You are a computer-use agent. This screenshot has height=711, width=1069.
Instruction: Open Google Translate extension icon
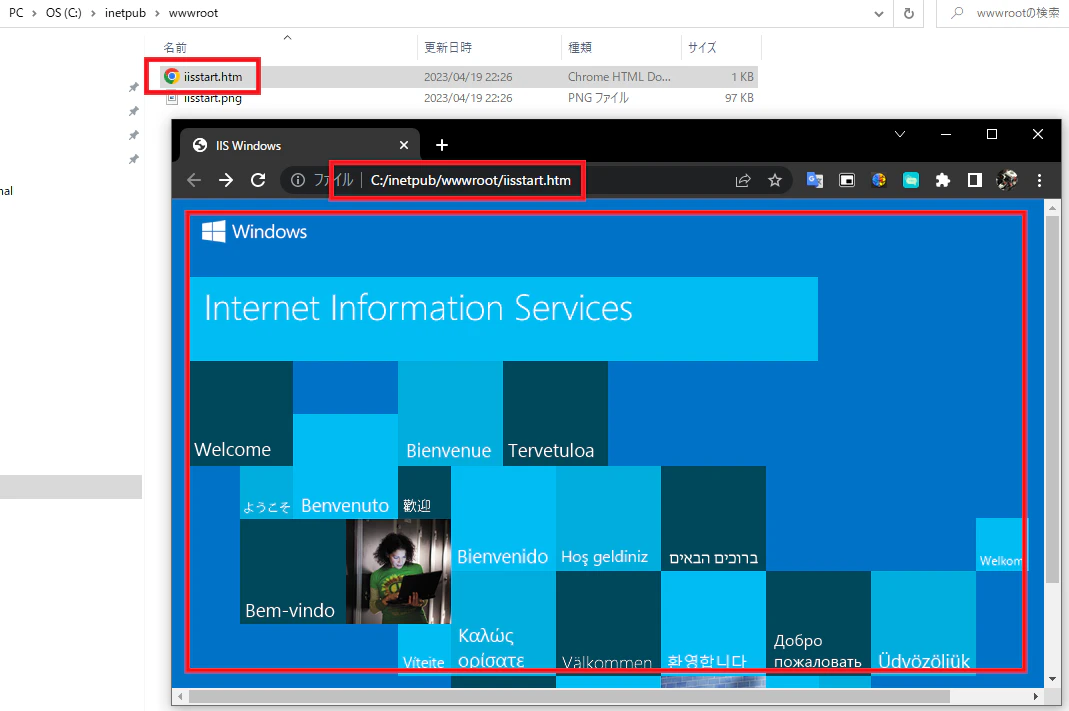coord(815,180)
